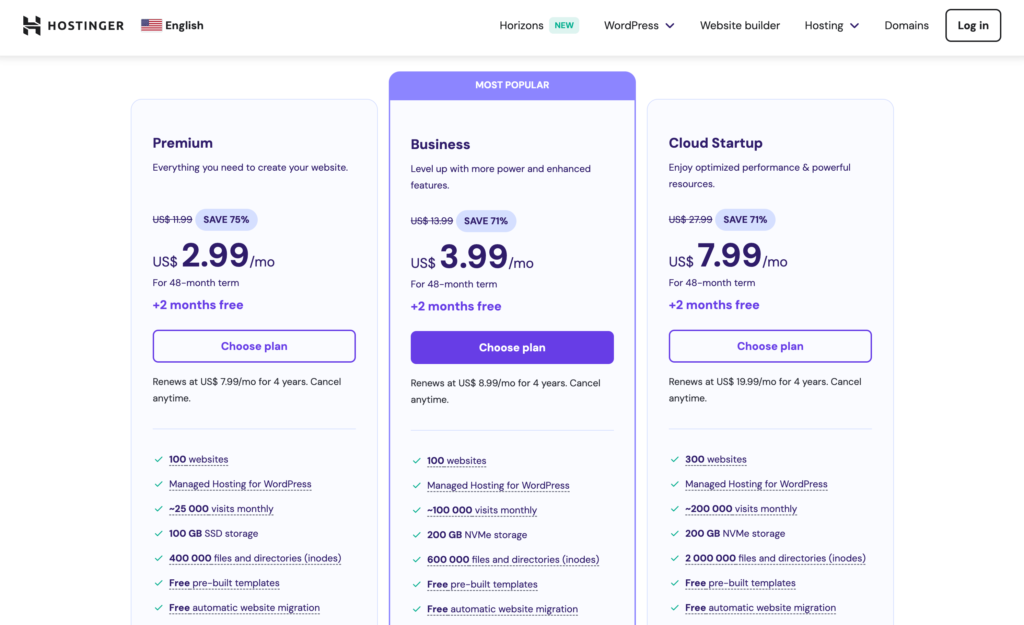
Task: Click the Cloud Startup plan title
Action: click(715, 143)
